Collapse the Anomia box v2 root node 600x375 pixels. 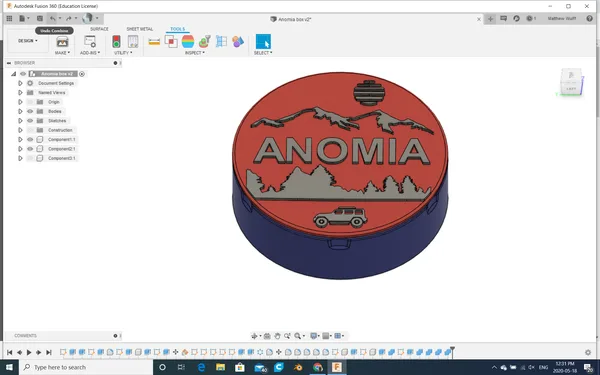click(13, 74)
